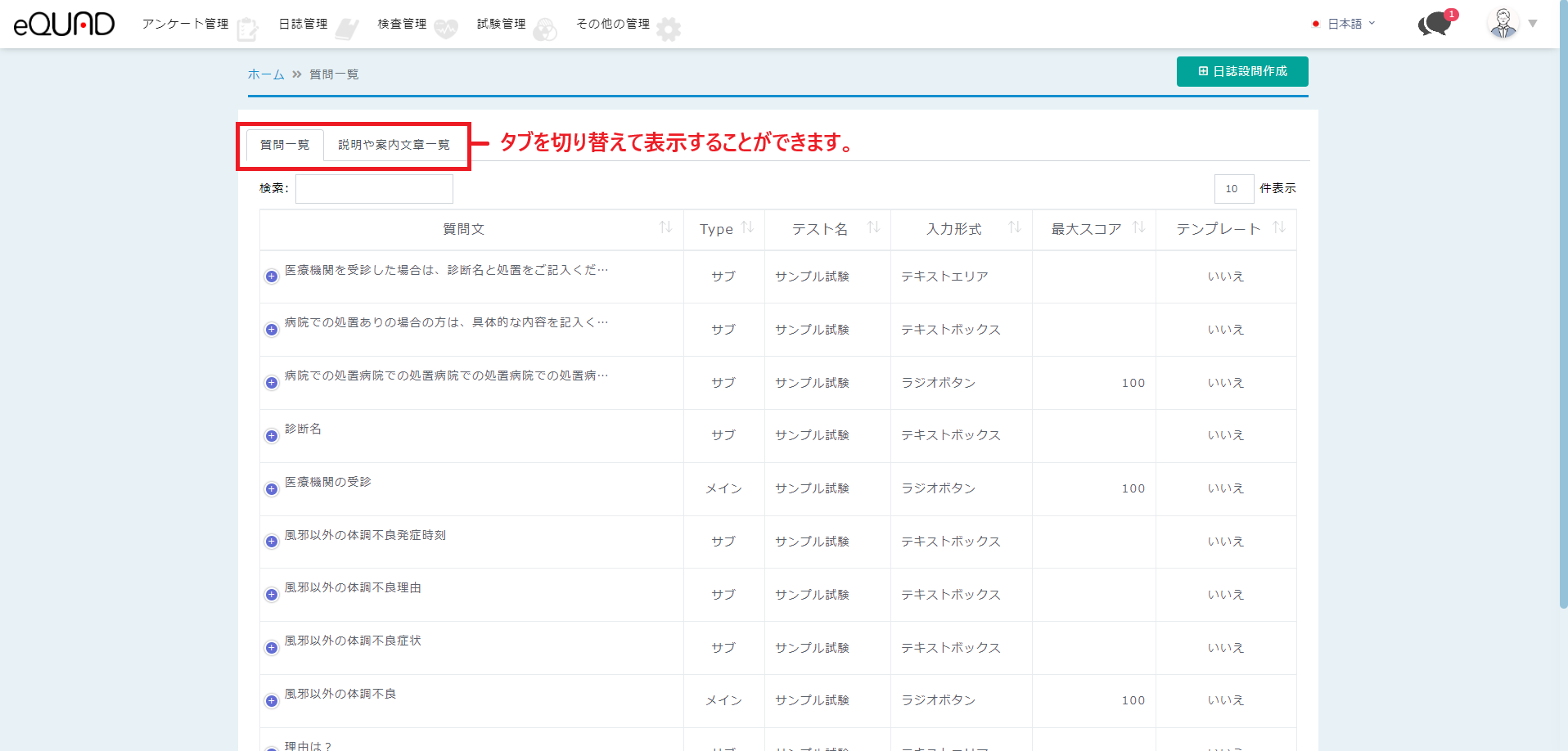Expand the 風邪以外の体調不良理由 row
The image size is (1568, 751).
pos(272,595)
